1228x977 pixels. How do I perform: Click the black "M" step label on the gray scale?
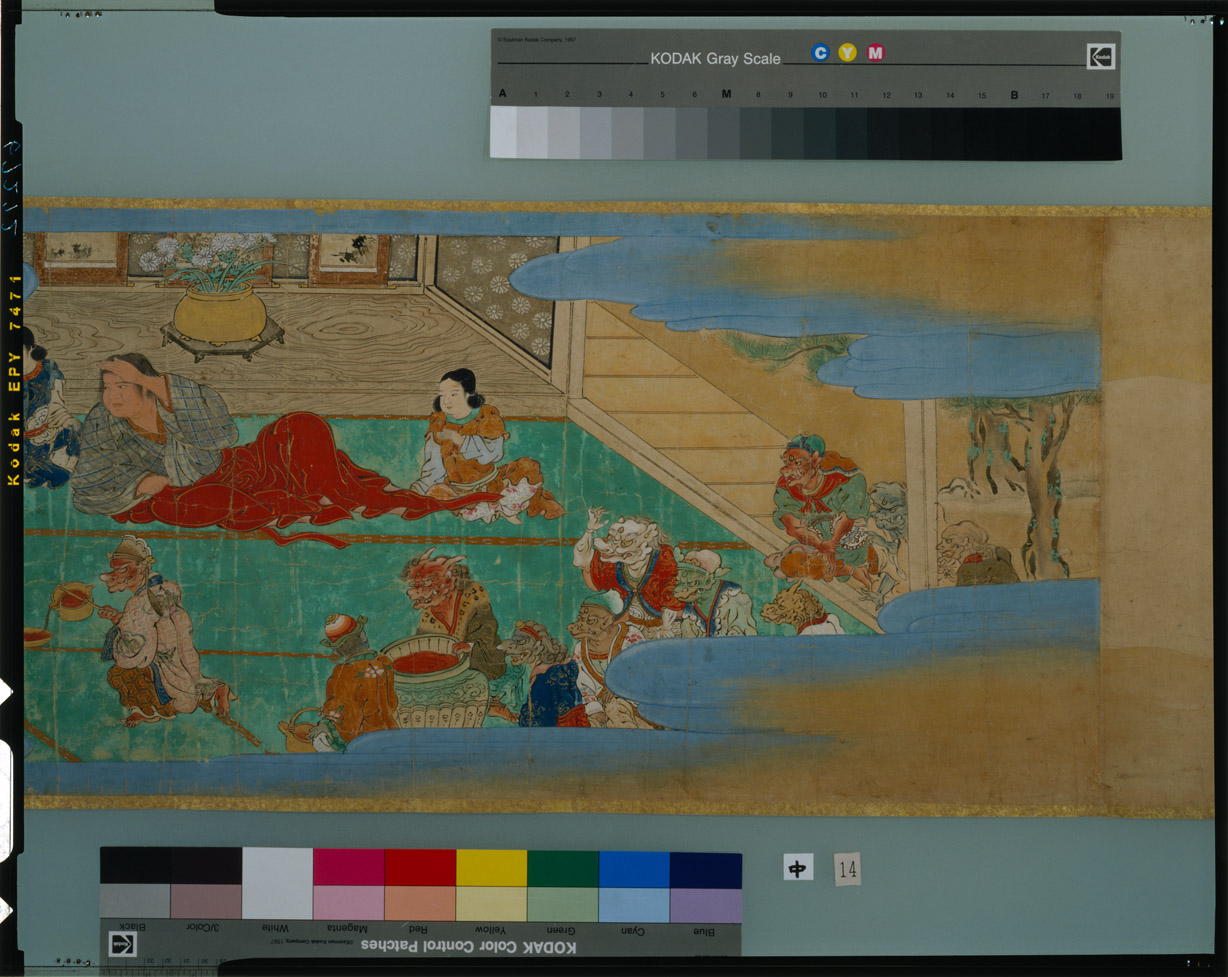(x=726, y=95)
